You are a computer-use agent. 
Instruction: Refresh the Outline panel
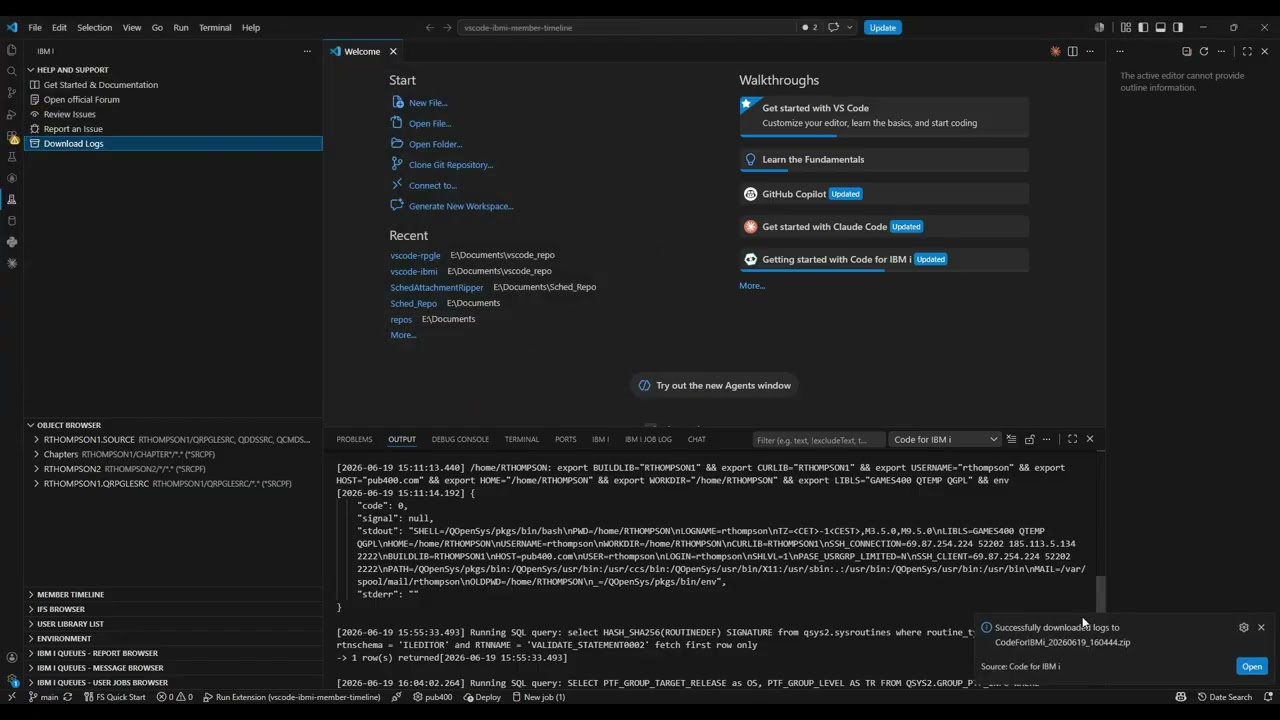click(x=1204, y=51)
